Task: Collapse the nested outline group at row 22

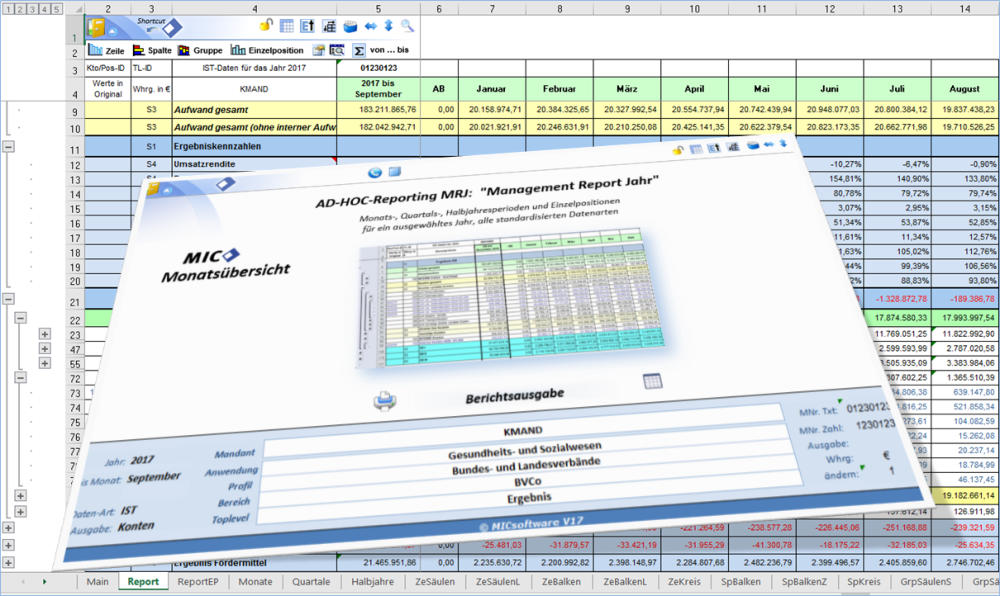Action: point(20,317)
